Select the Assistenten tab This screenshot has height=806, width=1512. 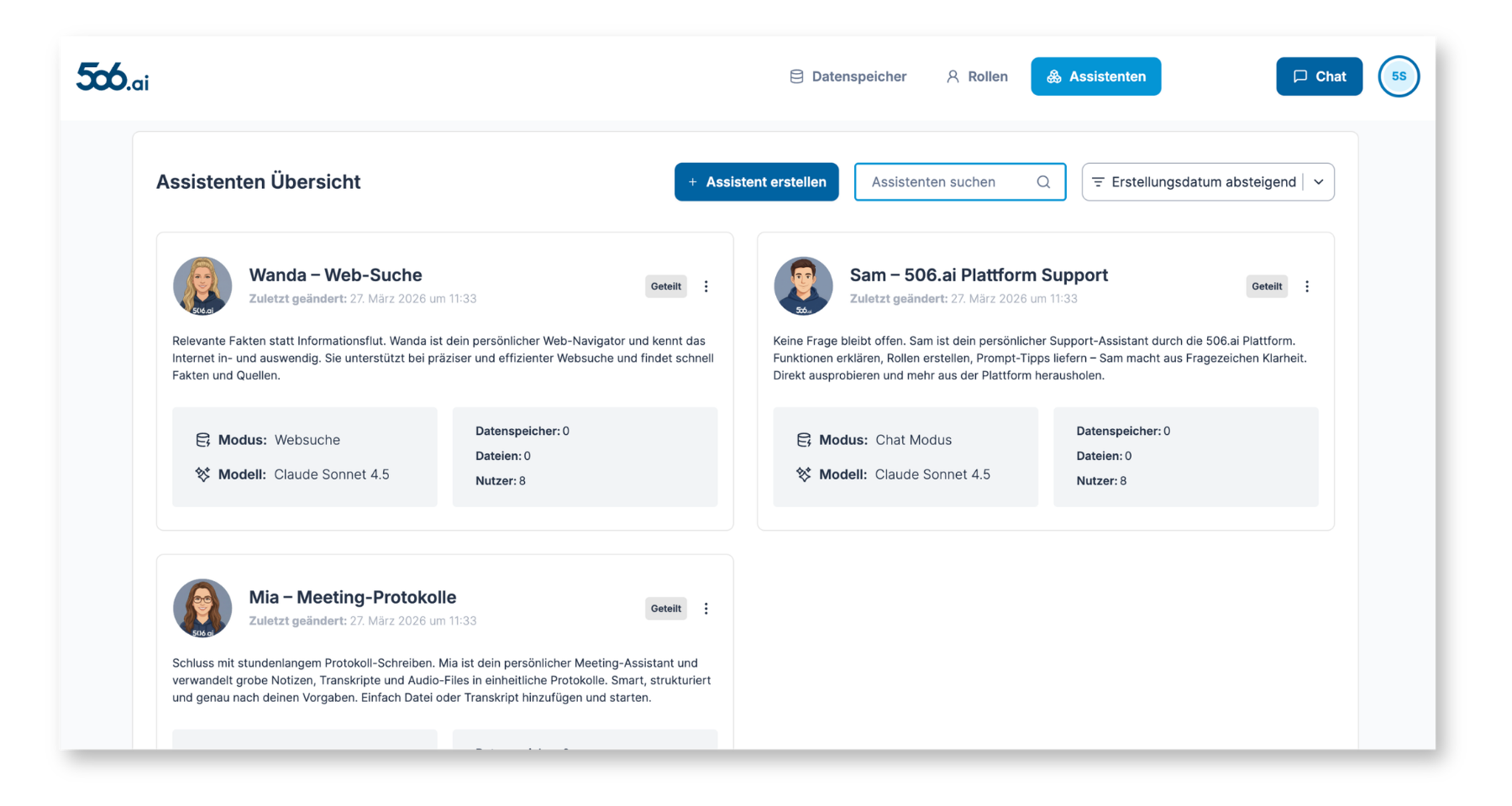tap(1096, 76)
